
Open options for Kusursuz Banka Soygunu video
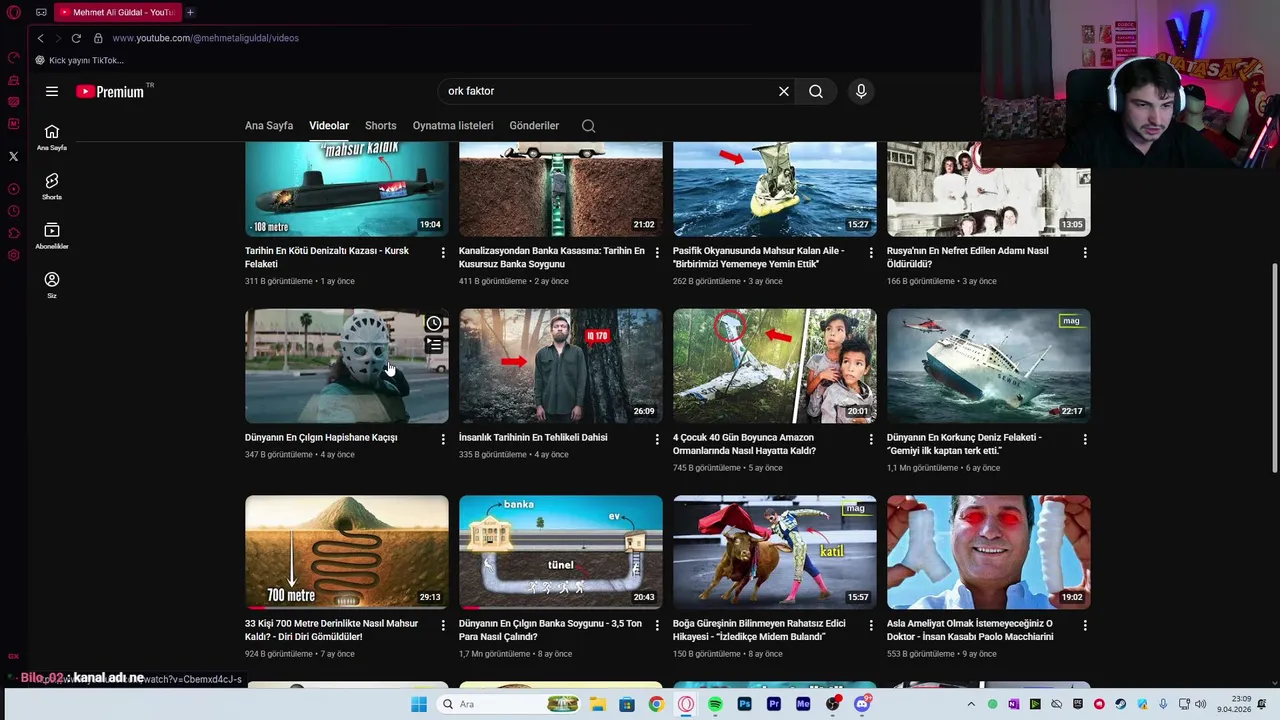click(x=657, y=253)
